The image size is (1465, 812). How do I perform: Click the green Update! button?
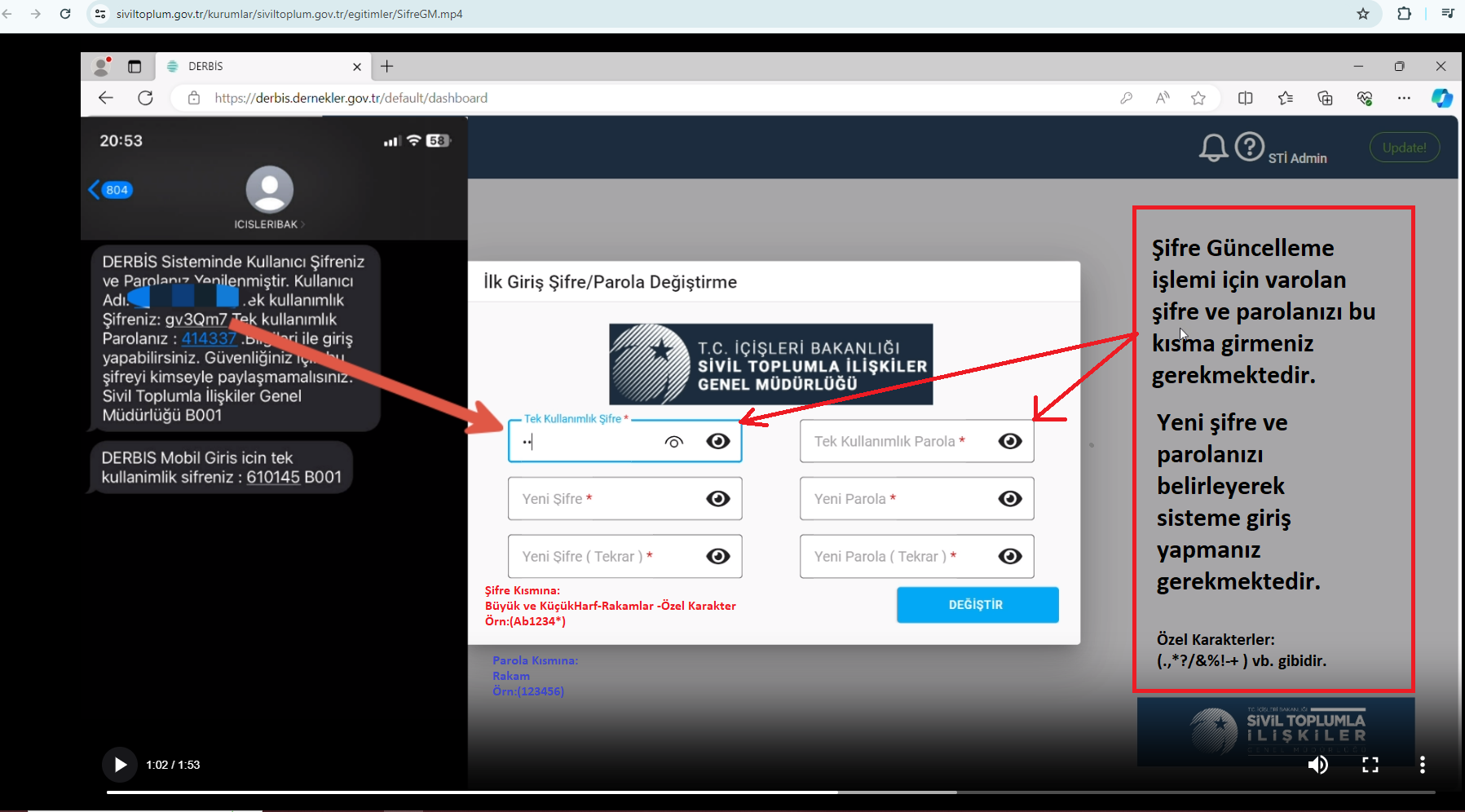(x=1404, y=148)
